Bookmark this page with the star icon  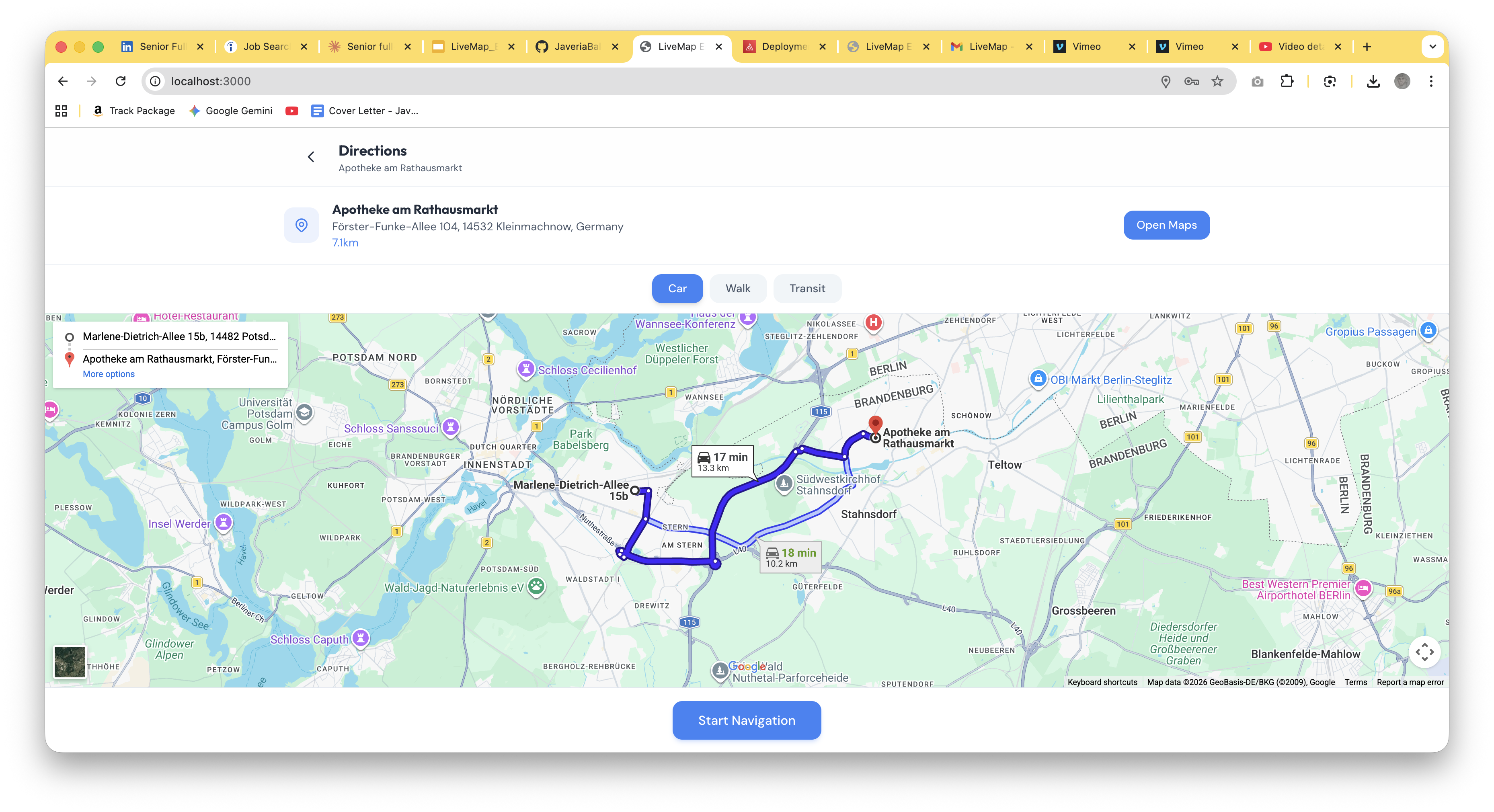click(x=1217, y=81)
